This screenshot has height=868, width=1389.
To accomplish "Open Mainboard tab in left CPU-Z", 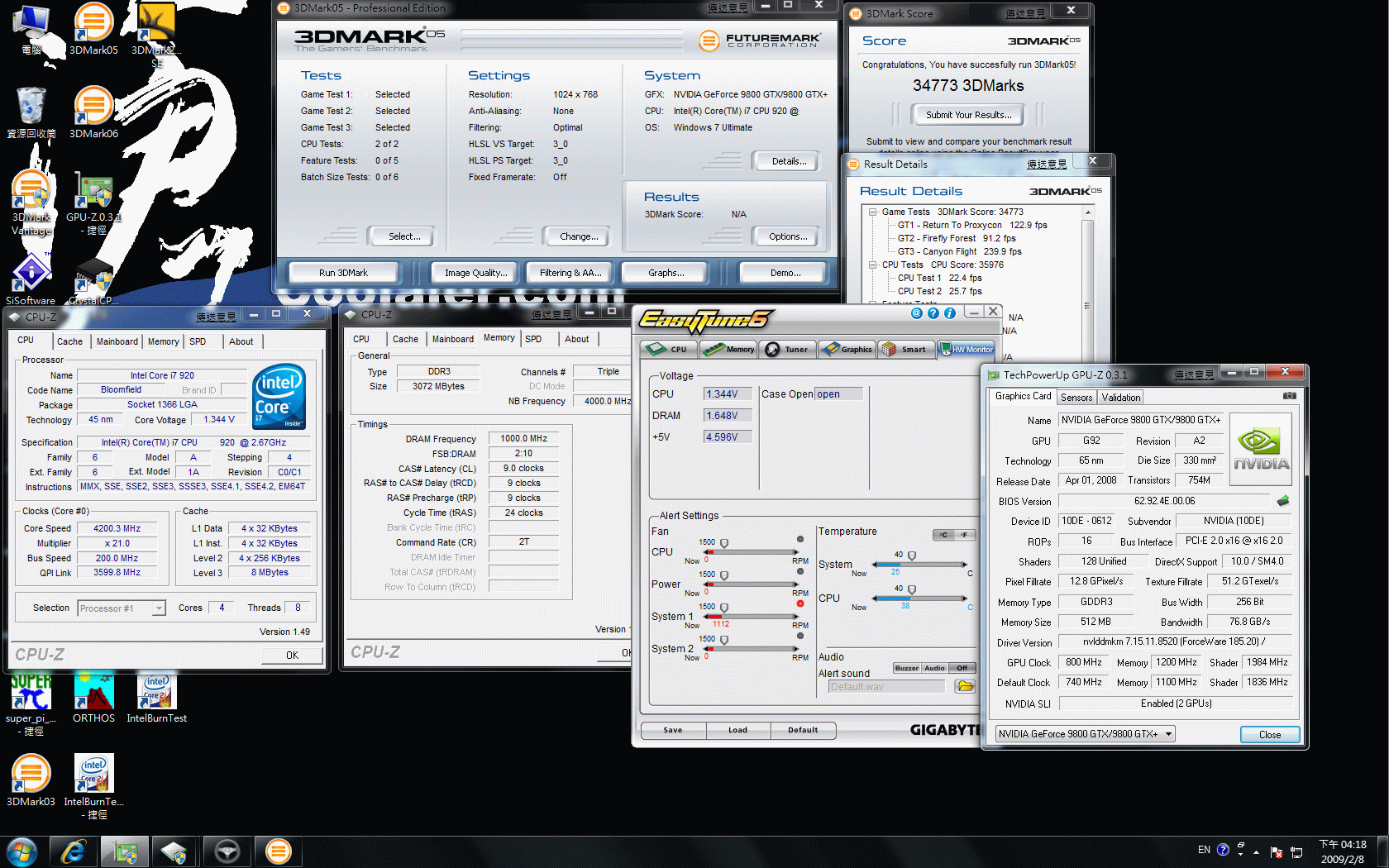I will [x=117, y=341].
